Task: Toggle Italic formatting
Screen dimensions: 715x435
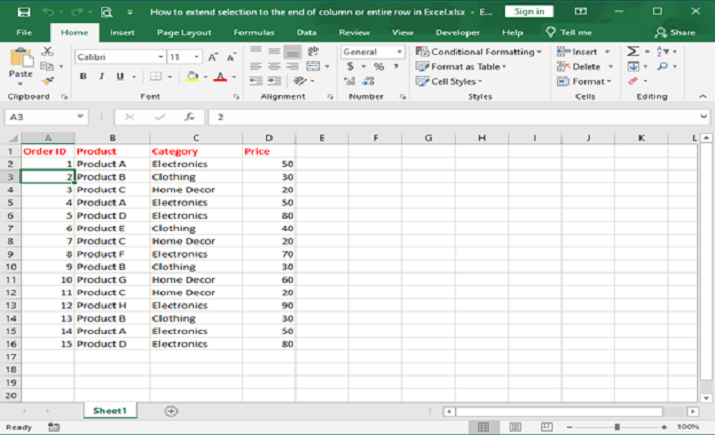Action: click(102, 76)
